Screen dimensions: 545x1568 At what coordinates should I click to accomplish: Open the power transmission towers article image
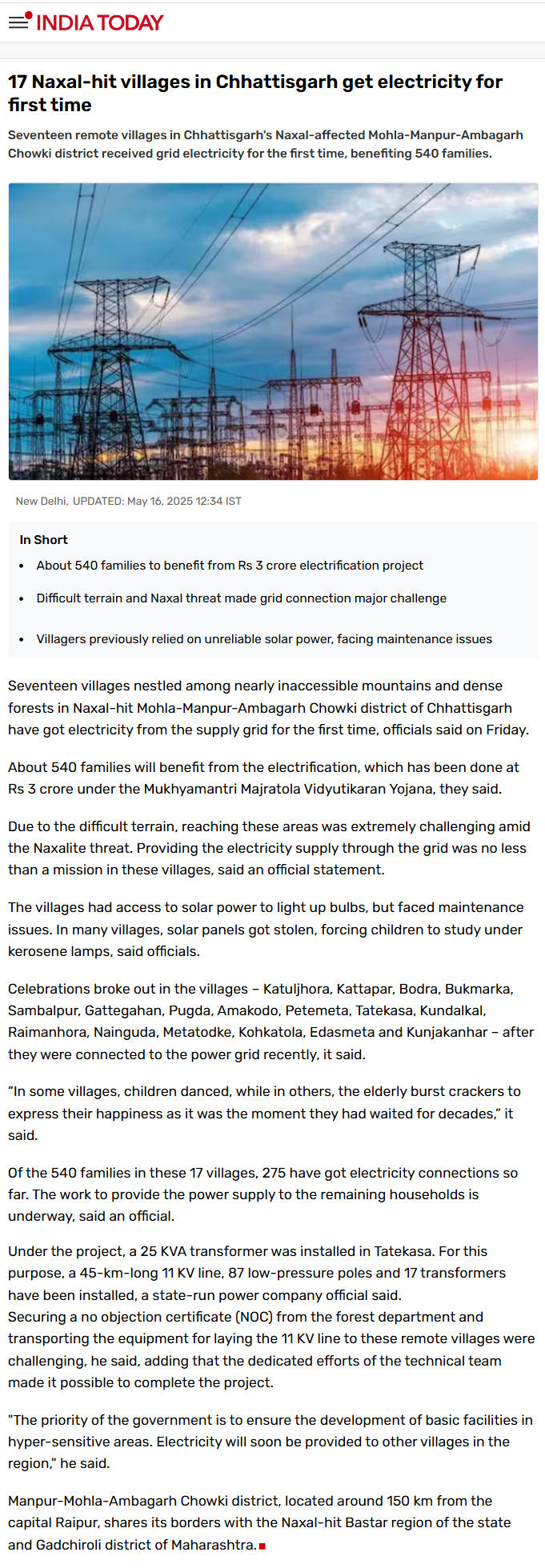click(x=273, y=331)
